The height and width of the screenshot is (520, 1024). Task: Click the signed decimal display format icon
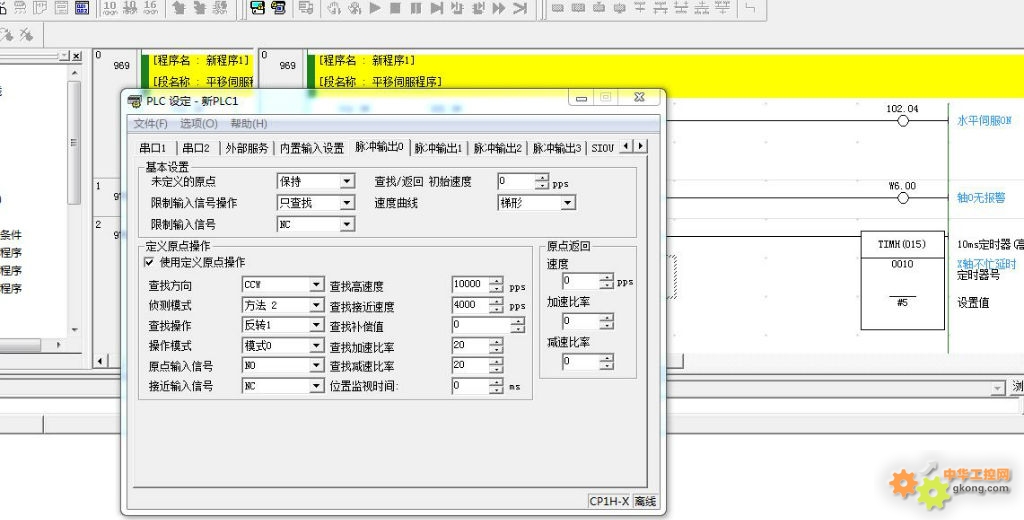tap(131, 8)
